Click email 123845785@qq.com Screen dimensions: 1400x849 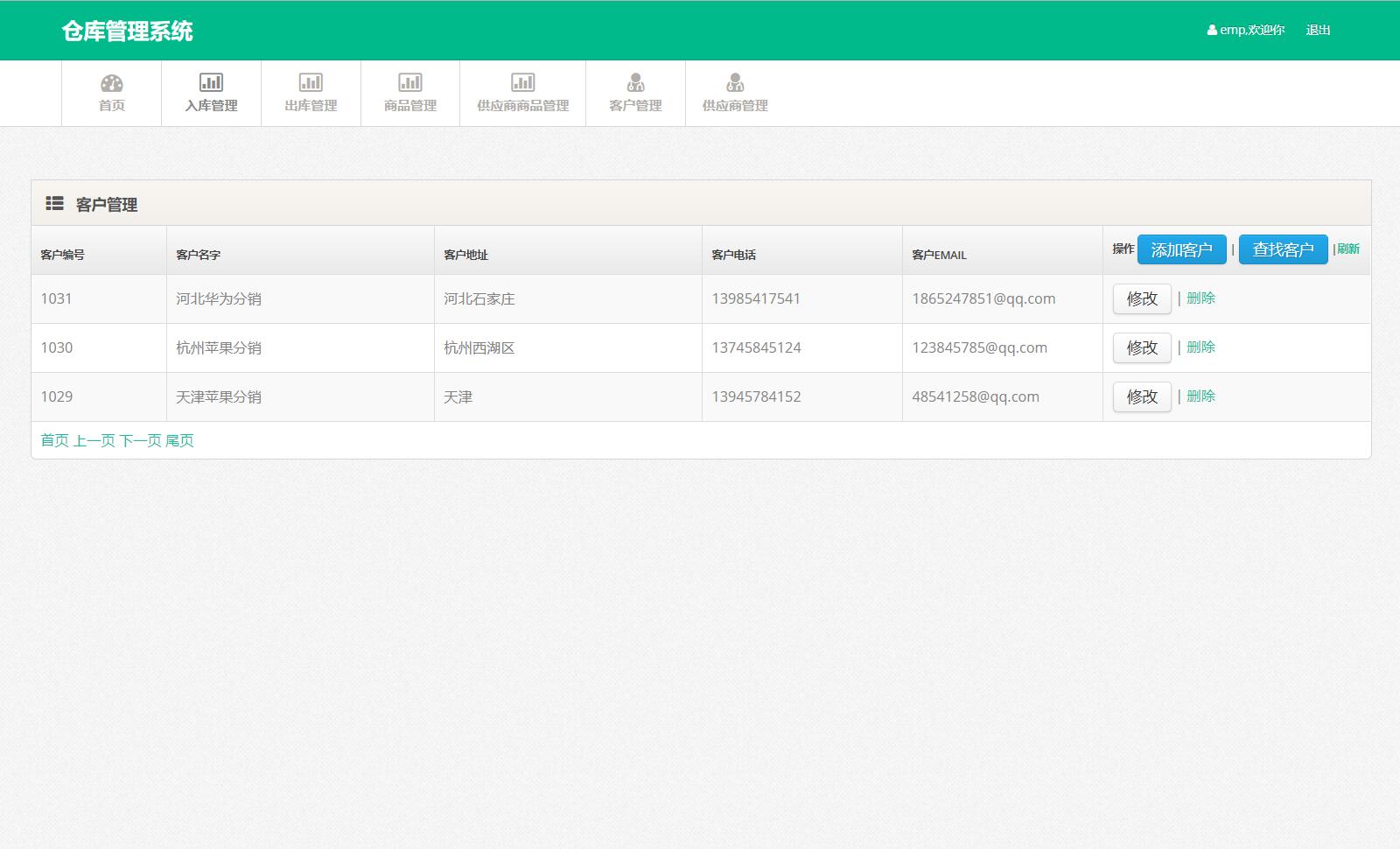979,347
